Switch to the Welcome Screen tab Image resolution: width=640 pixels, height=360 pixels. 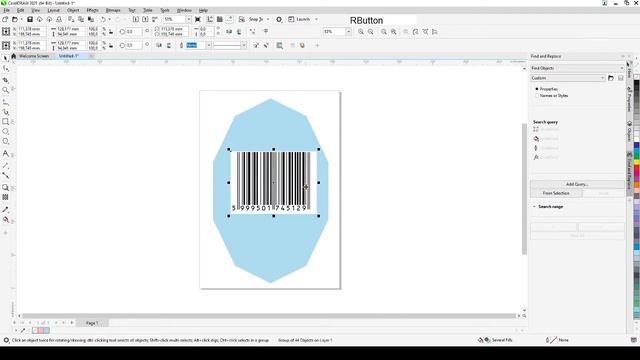34,56
